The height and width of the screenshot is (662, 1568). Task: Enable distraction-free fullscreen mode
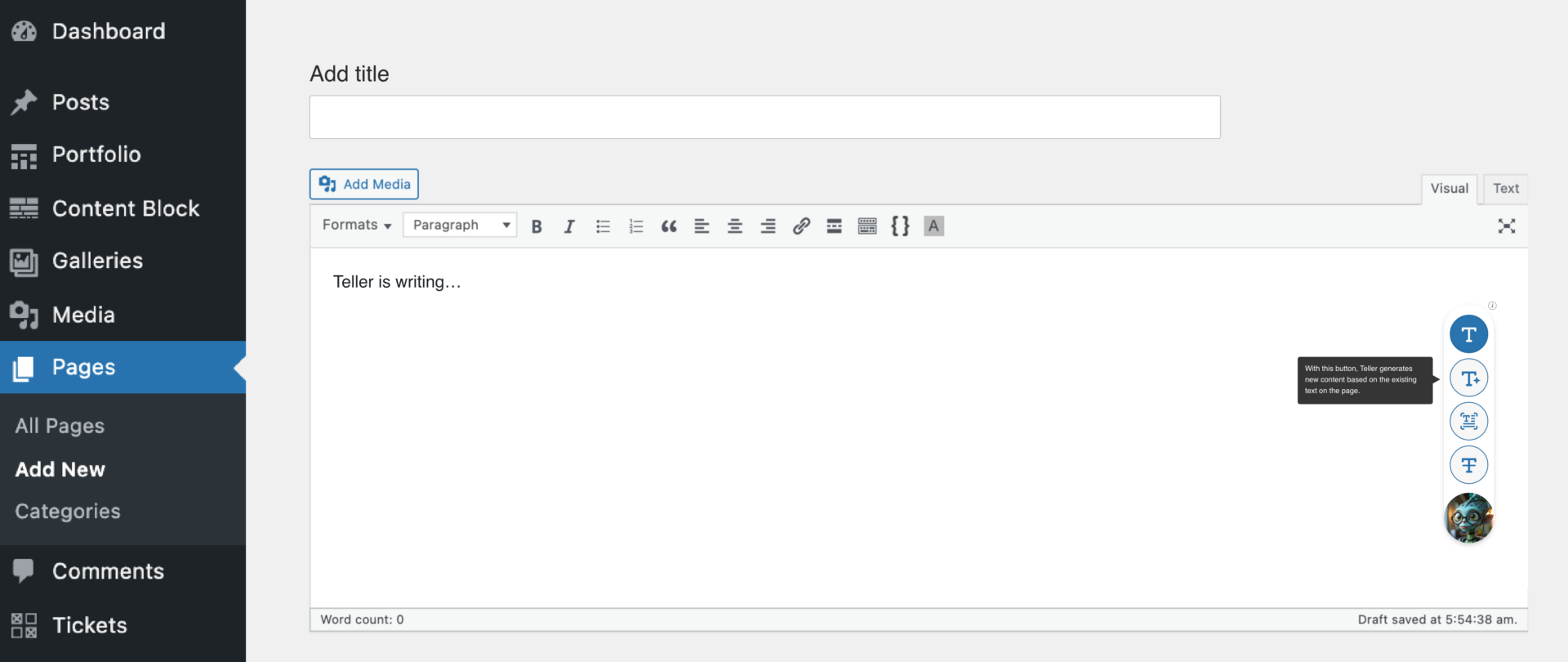[x=1506, y=226]
